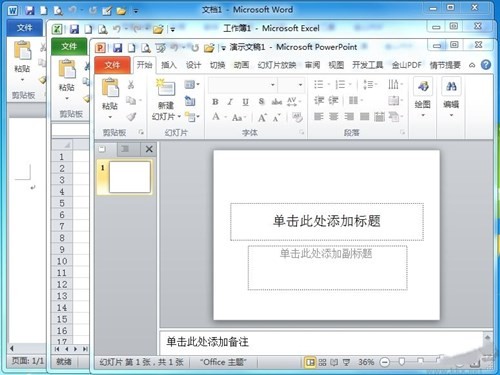The height and width of the screenshot is (375, 500).
Task: Click the Reset slide icon in the Slides group
Action: [x=190, y=101]
